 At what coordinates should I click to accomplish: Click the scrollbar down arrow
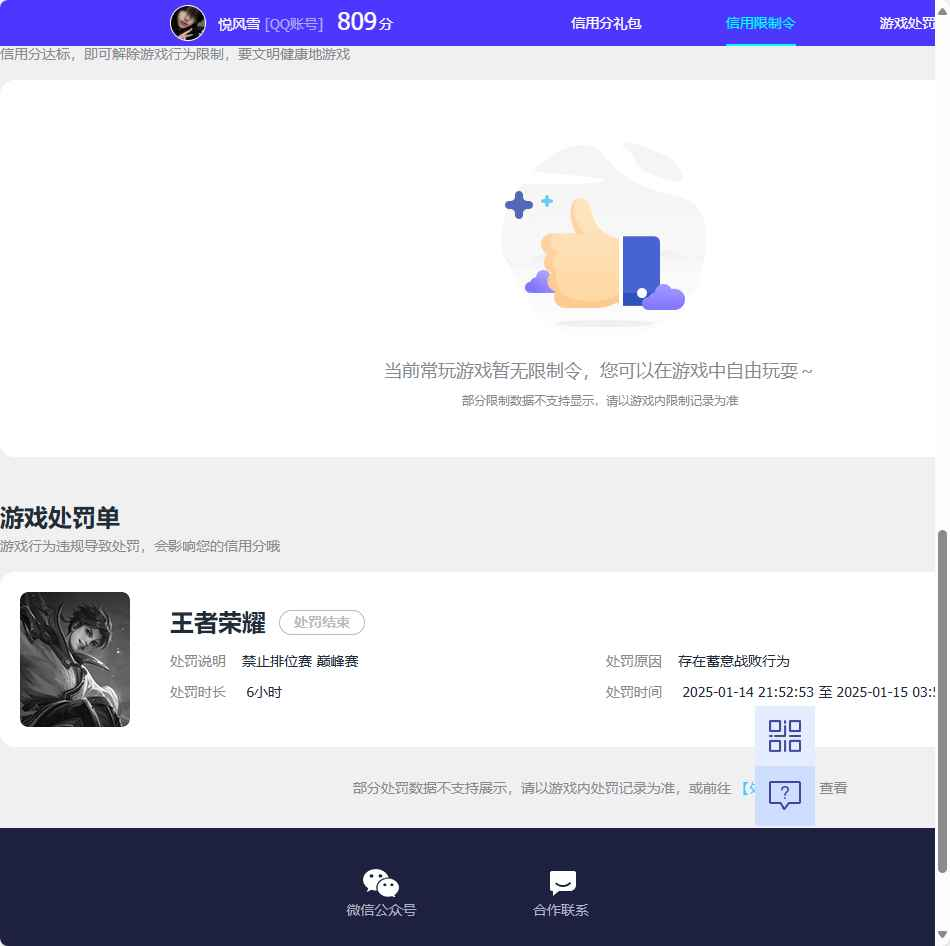coord(942,934)
